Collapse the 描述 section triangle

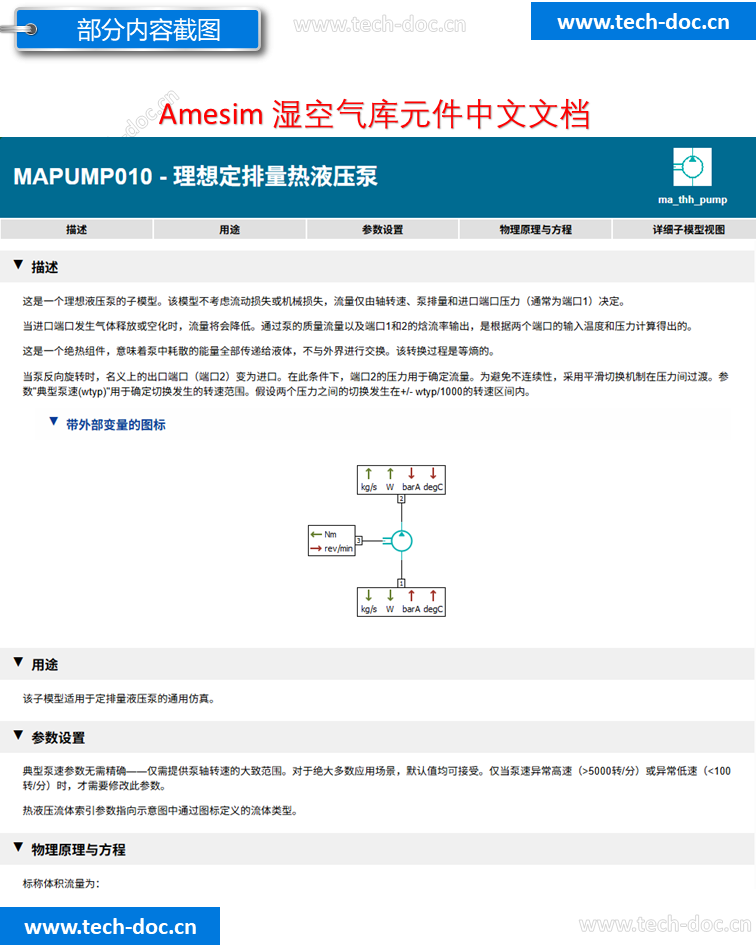[18, 265]
